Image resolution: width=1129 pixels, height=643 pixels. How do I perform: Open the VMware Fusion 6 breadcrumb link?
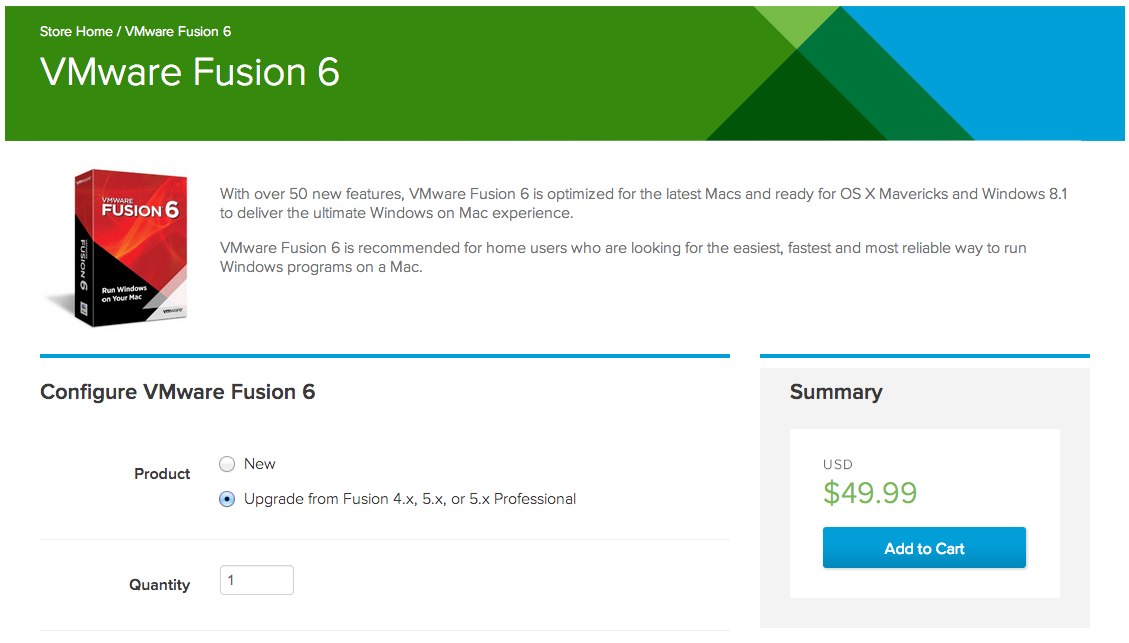[178, 31]
